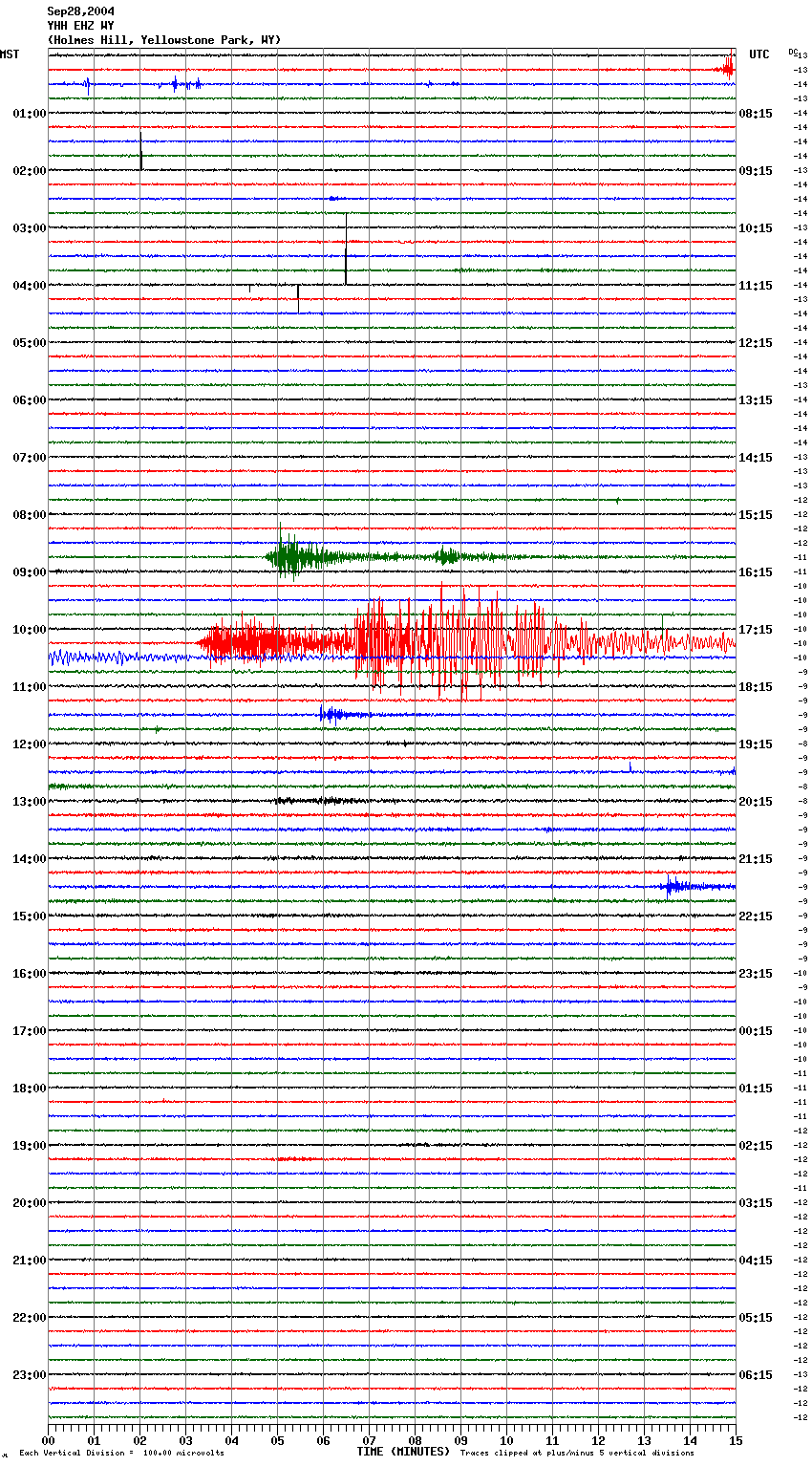Select the 12:00 MST time label

click(x=30, y=744)
